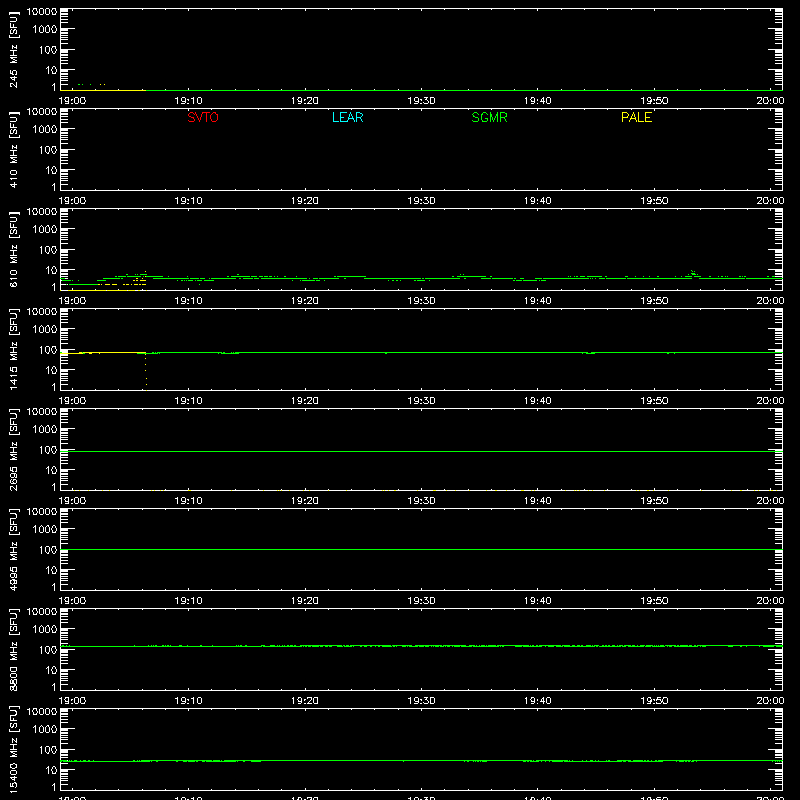Click the 100 tick of the 2695 MHz panel

coord(48,450)
